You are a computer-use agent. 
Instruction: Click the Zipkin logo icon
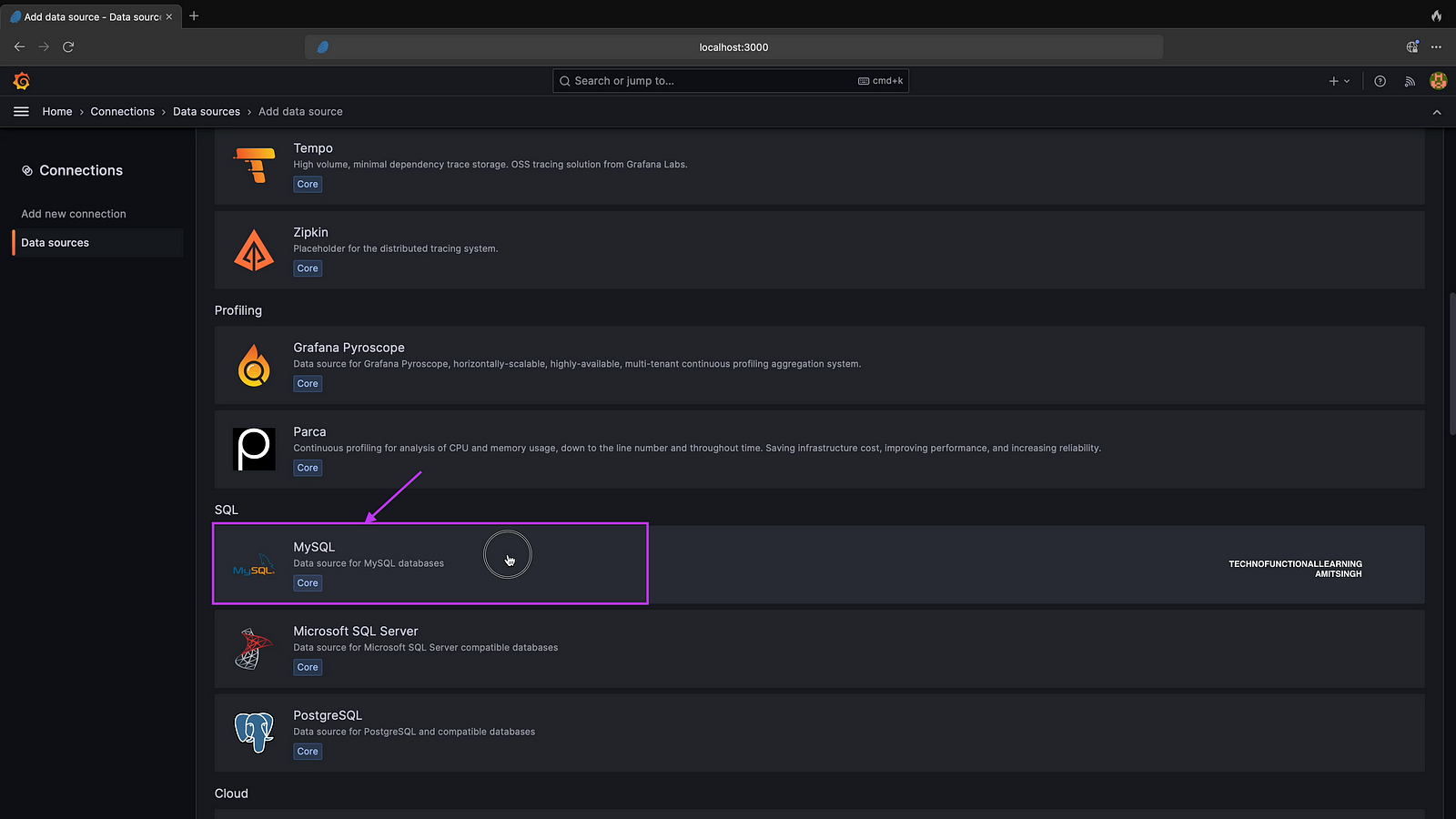point(254,250)
